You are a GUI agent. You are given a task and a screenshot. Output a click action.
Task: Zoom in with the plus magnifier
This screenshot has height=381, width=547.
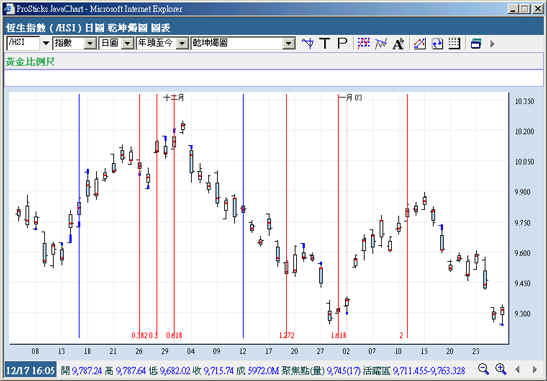click(501, 369)
